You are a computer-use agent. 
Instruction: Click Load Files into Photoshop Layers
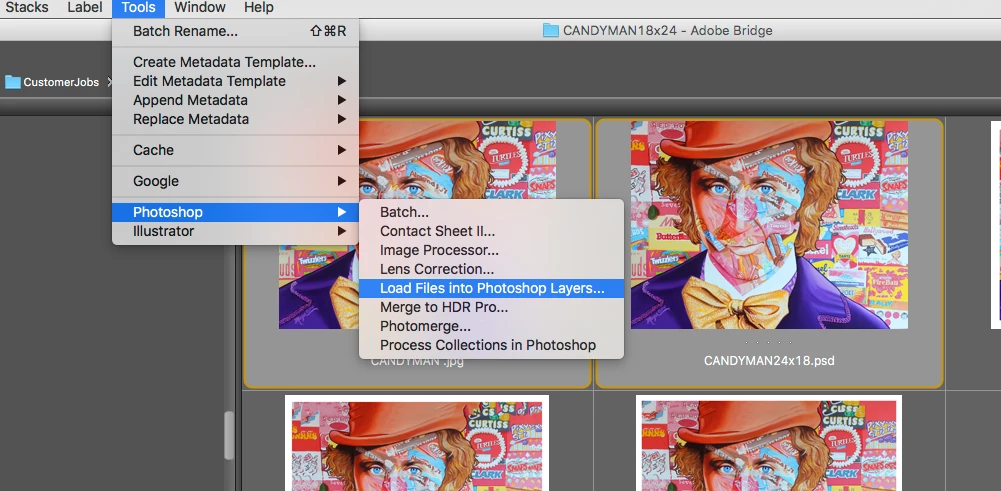click(x=492, y=289)
